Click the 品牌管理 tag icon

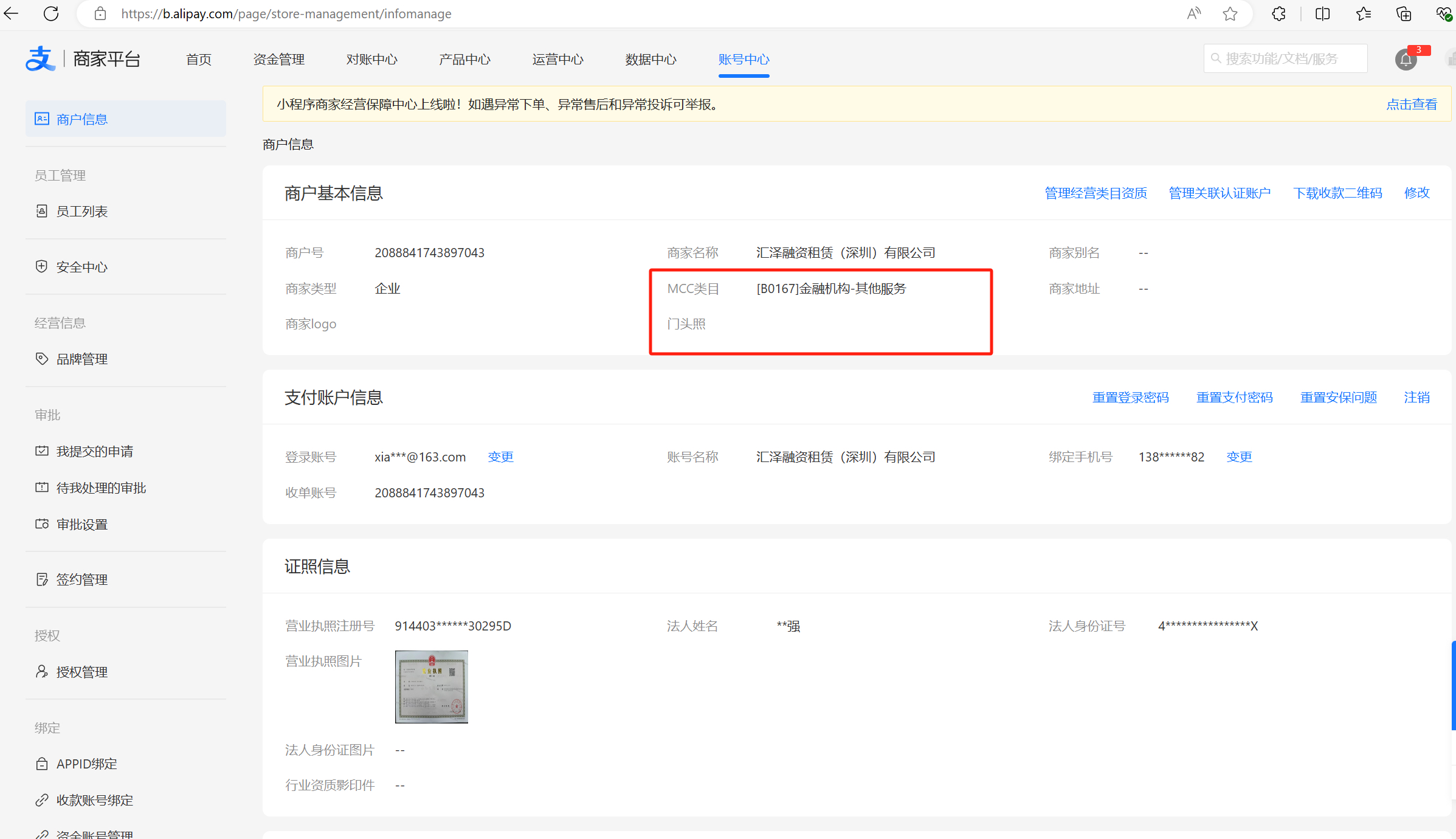click(42, 359)
